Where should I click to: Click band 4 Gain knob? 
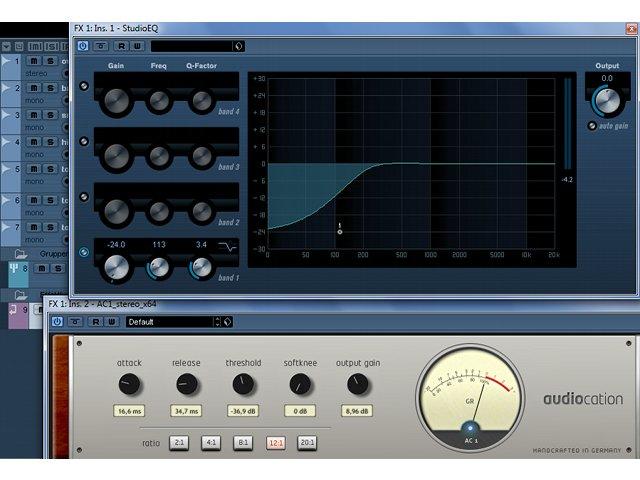point(116,101)
